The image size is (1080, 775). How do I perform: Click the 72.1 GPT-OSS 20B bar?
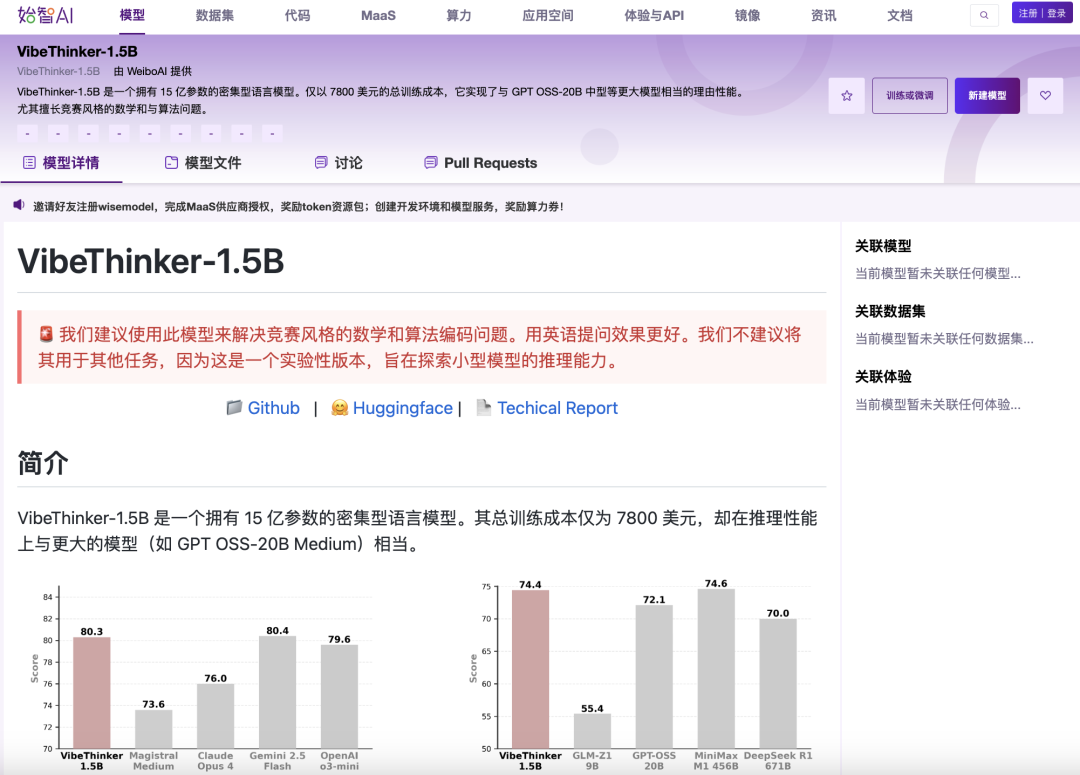click(654, 676)
